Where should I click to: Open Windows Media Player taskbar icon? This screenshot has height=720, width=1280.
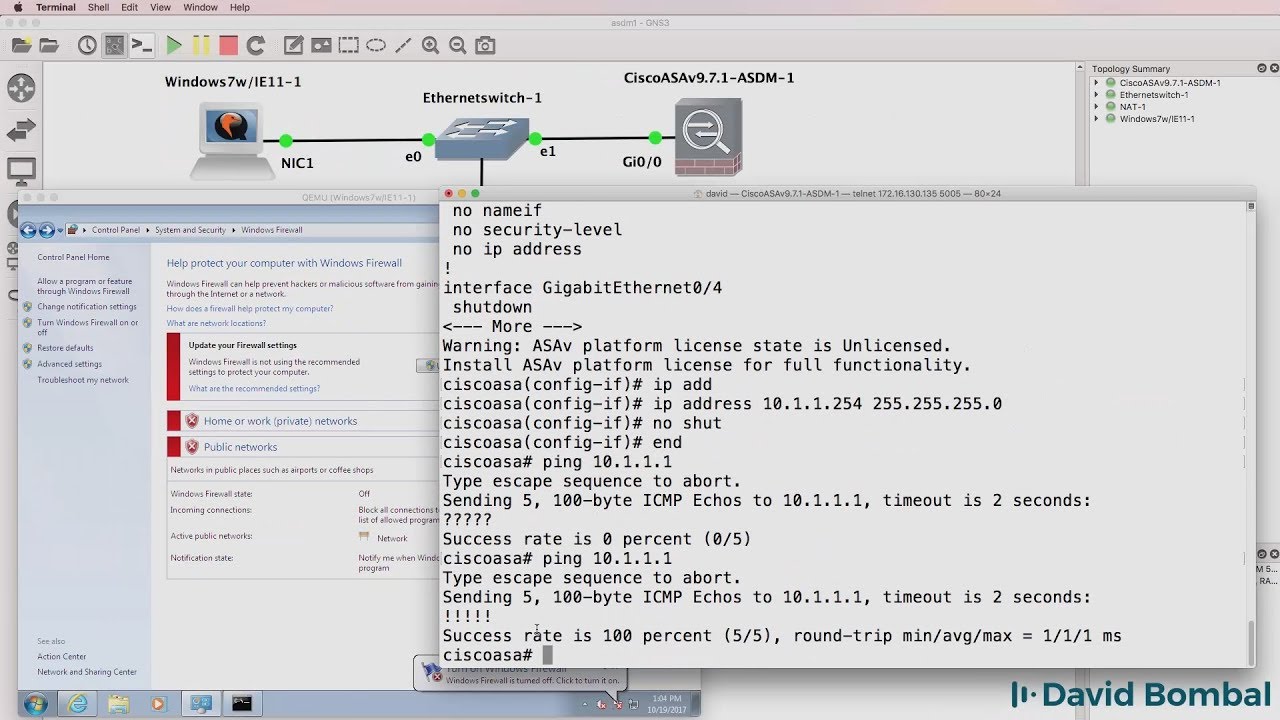click(159, 704)
